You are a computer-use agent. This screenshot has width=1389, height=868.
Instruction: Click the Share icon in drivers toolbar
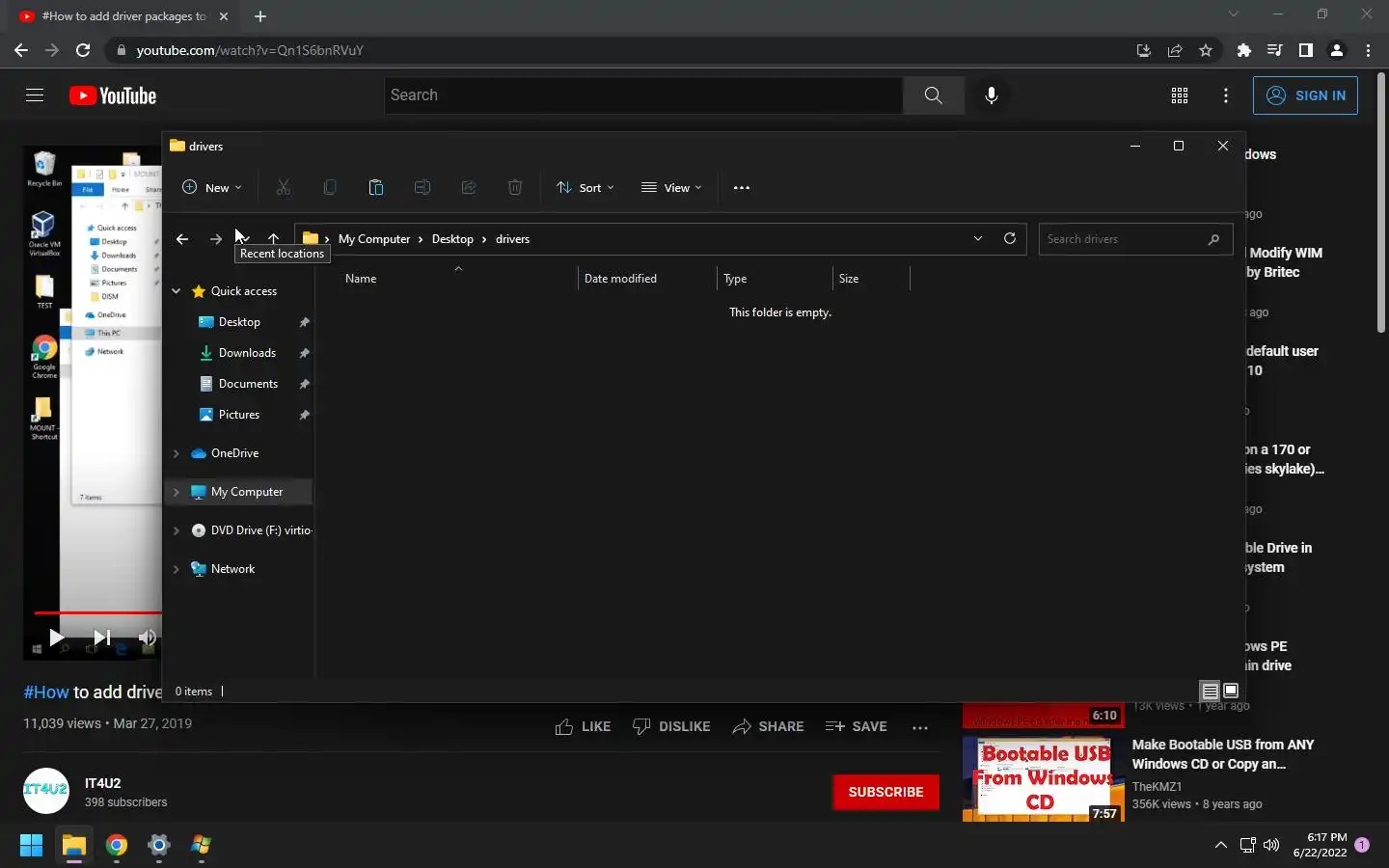469,187
